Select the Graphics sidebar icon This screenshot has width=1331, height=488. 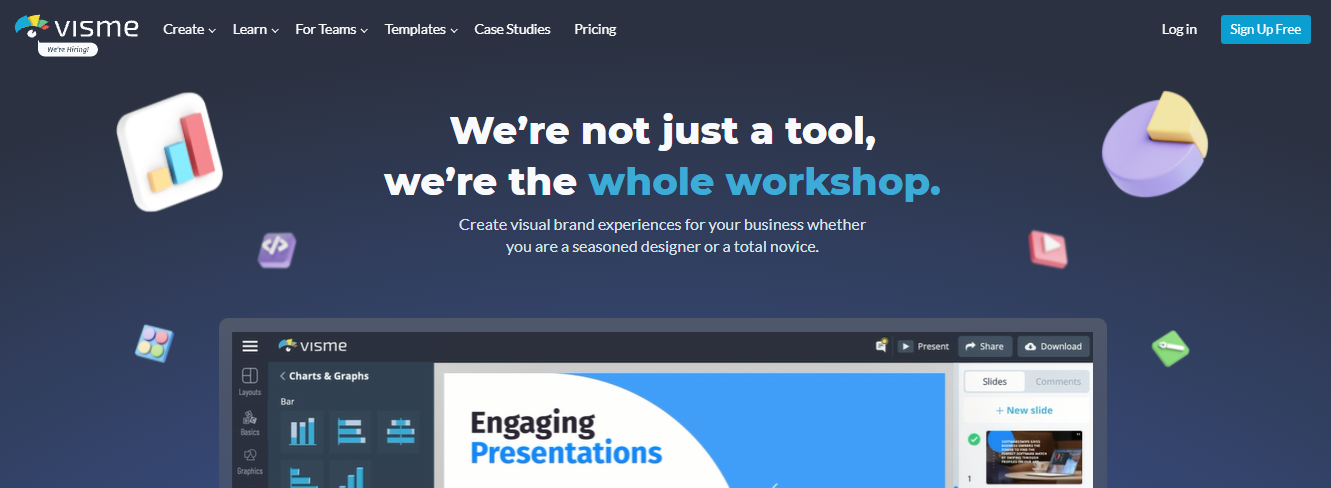(x=250, y=461)
